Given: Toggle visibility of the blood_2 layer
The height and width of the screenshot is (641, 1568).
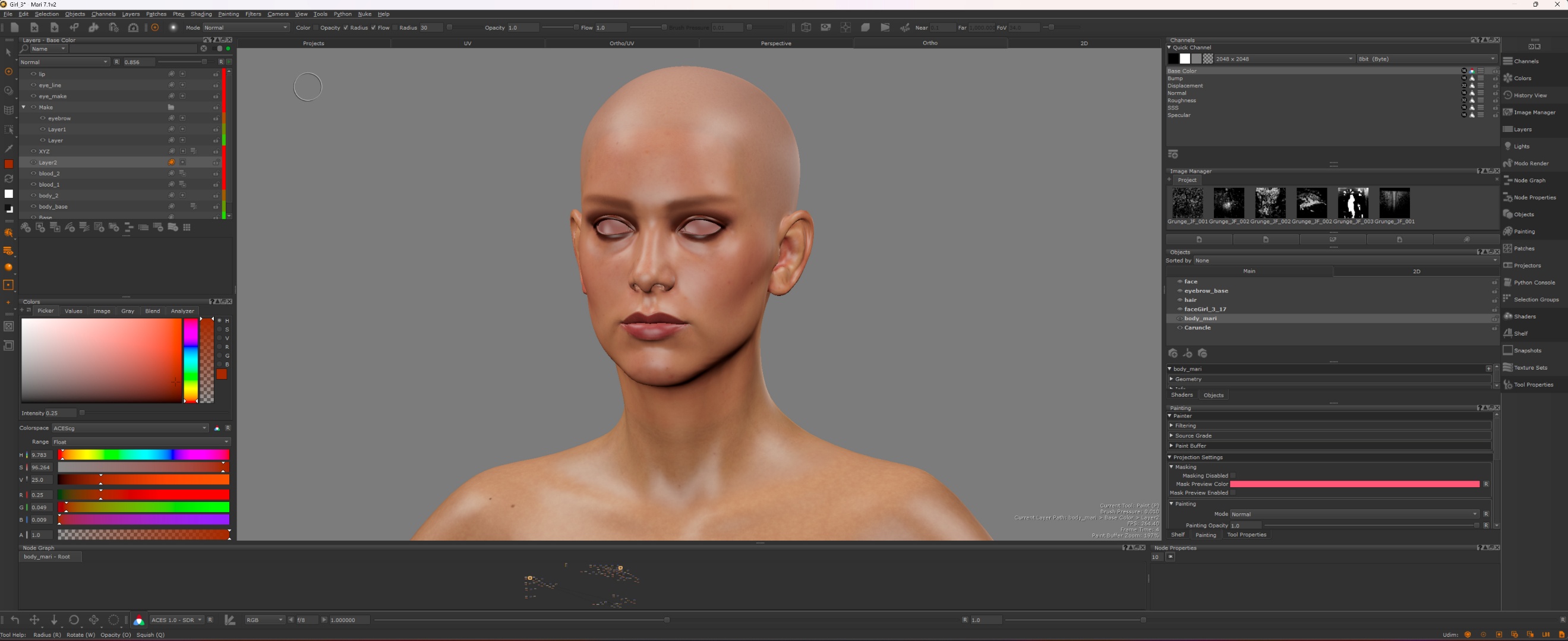Looking at the screenshot, I should point(33,173).
